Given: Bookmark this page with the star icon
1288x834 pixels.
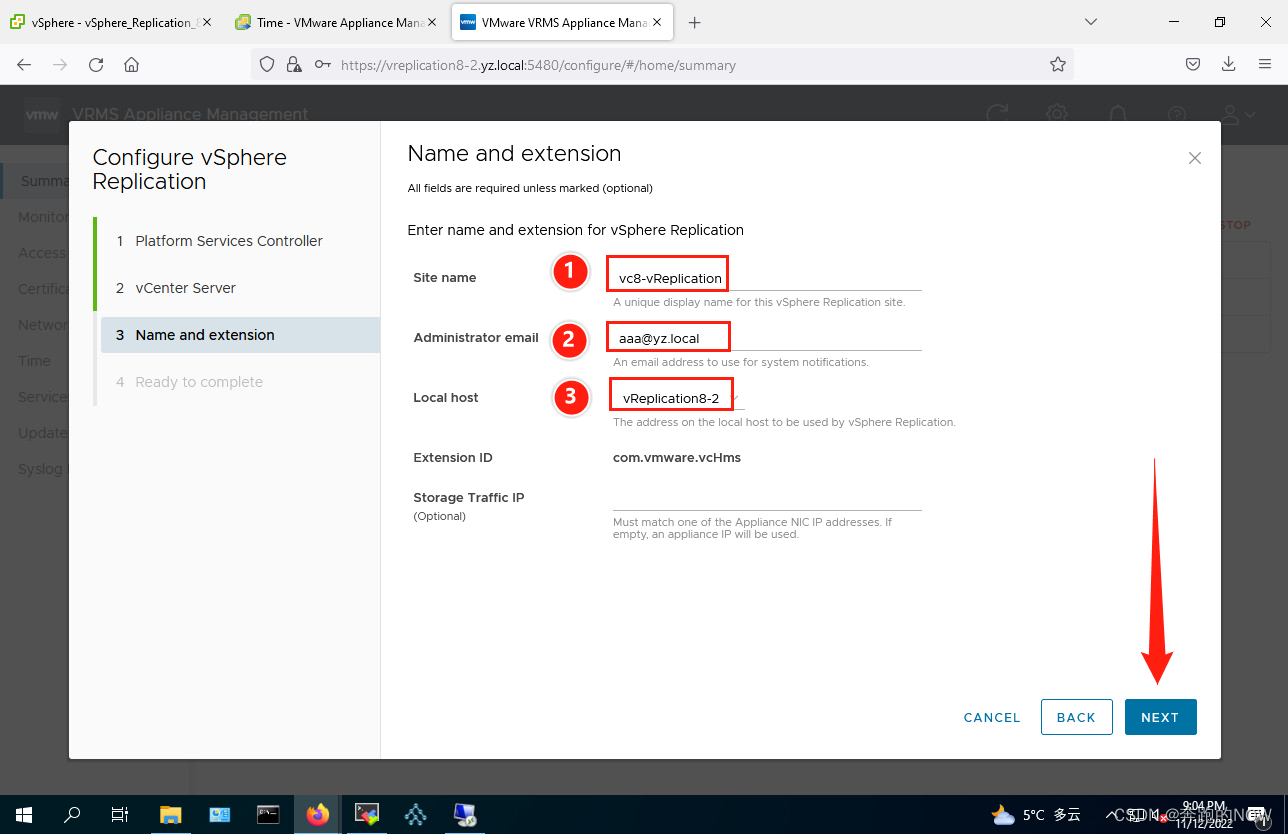Looking at the screenshot, I should pyautogui.click(x=1058, y=65).
